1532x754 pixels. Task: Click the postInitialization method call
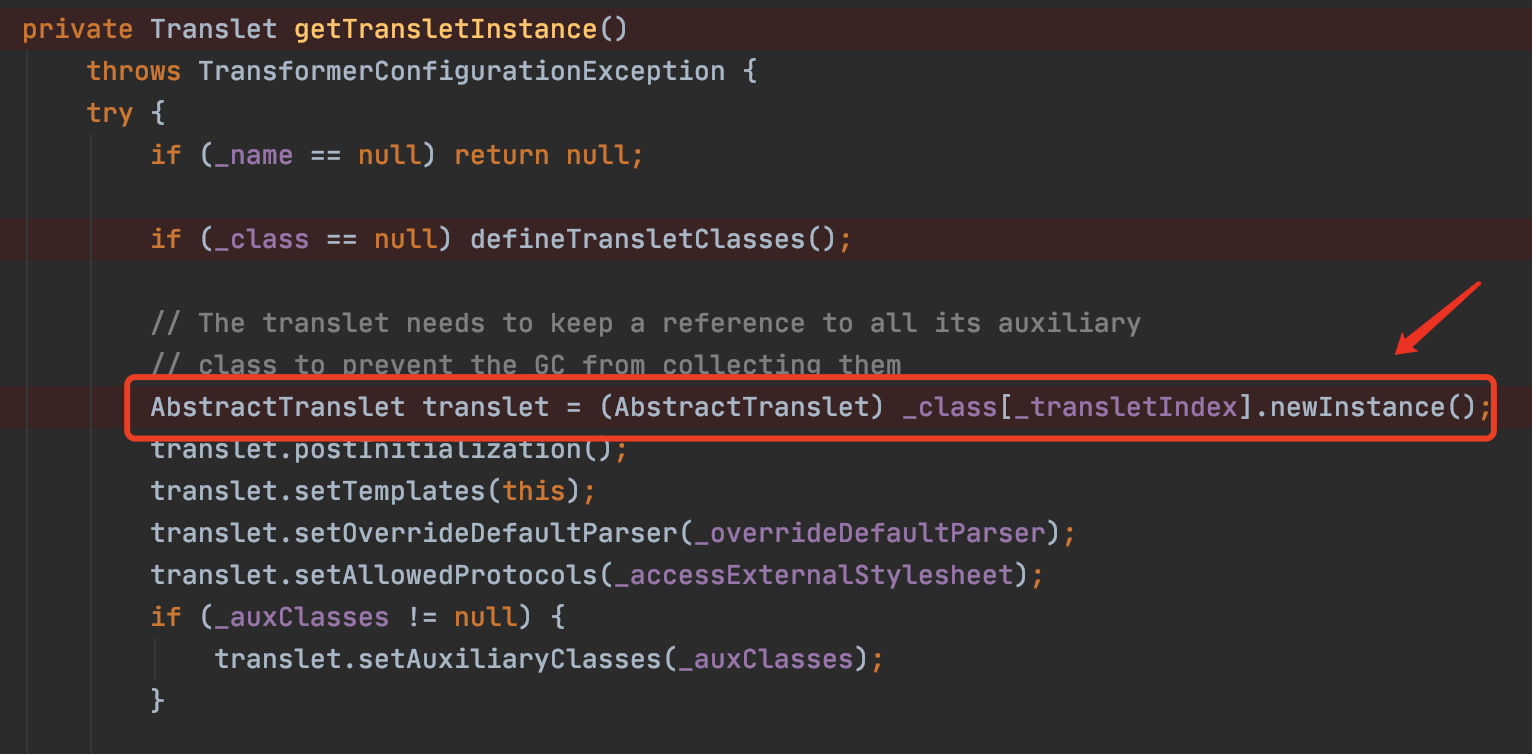pyautogui.click(x=436, y=449)
